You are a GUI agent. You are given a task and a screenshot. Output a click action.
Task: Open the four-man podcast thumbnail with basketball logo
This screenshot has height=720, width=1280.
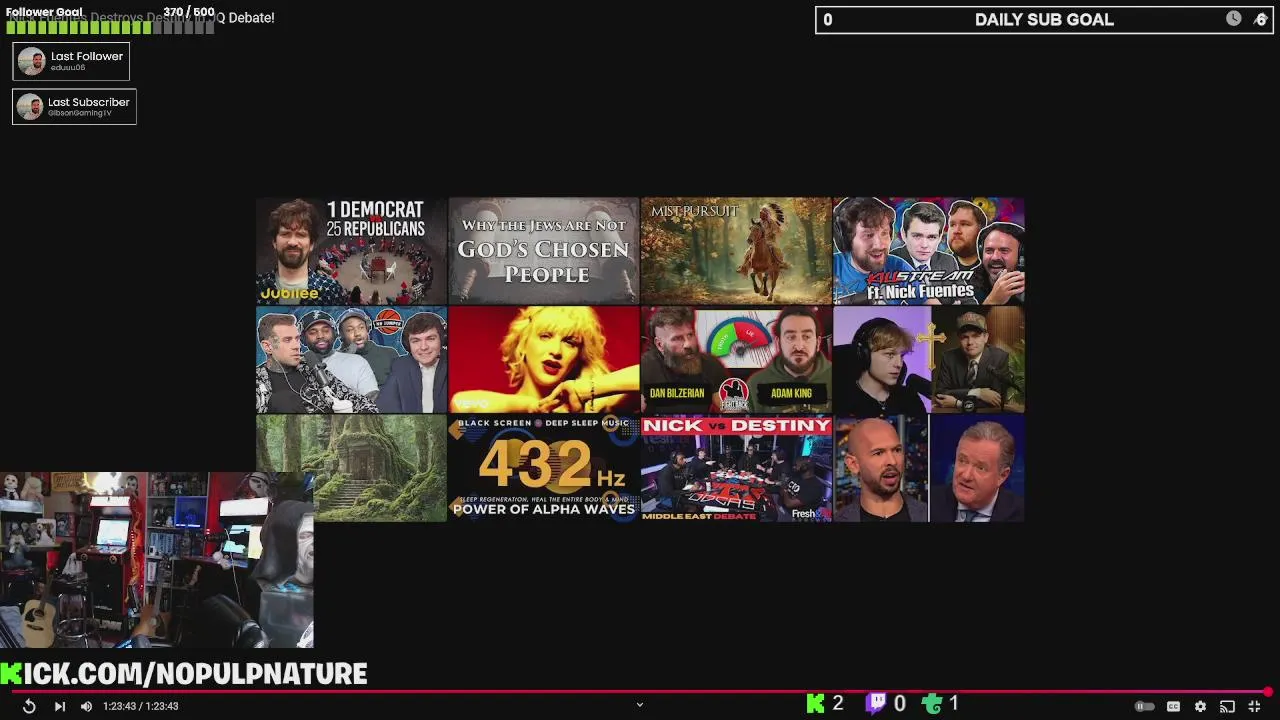[351, 359]
